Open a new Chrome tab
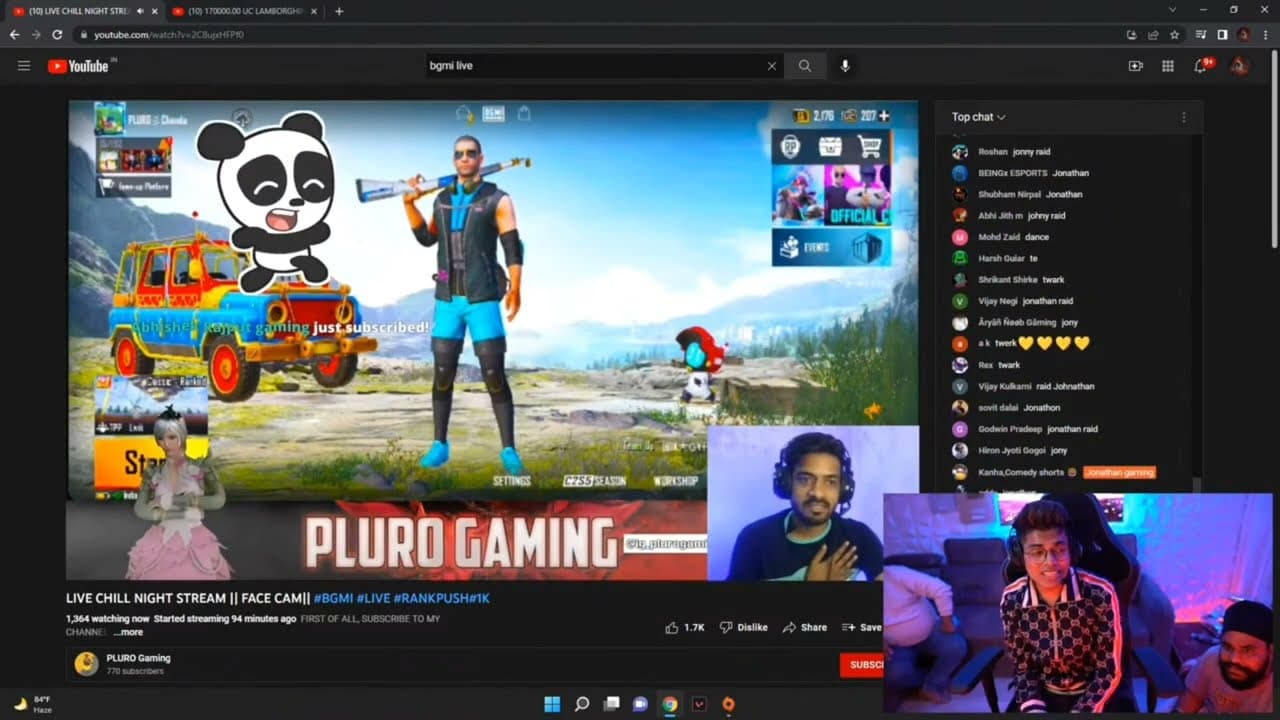Screen dimensions: 1280x720 click(339, 11)
